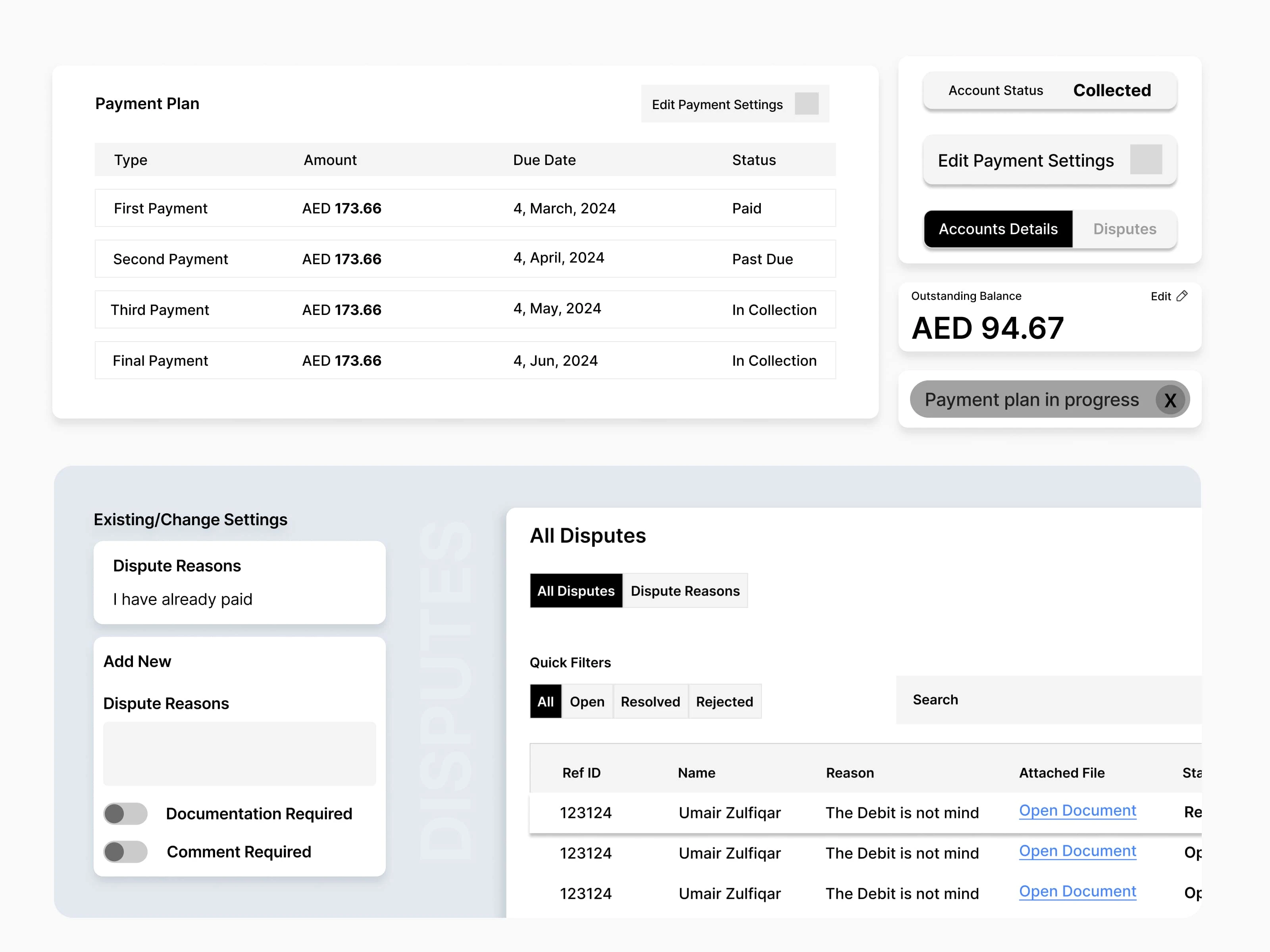Filter disputes by Resolved
This screenshot has width=1270, height=952.
650,701
